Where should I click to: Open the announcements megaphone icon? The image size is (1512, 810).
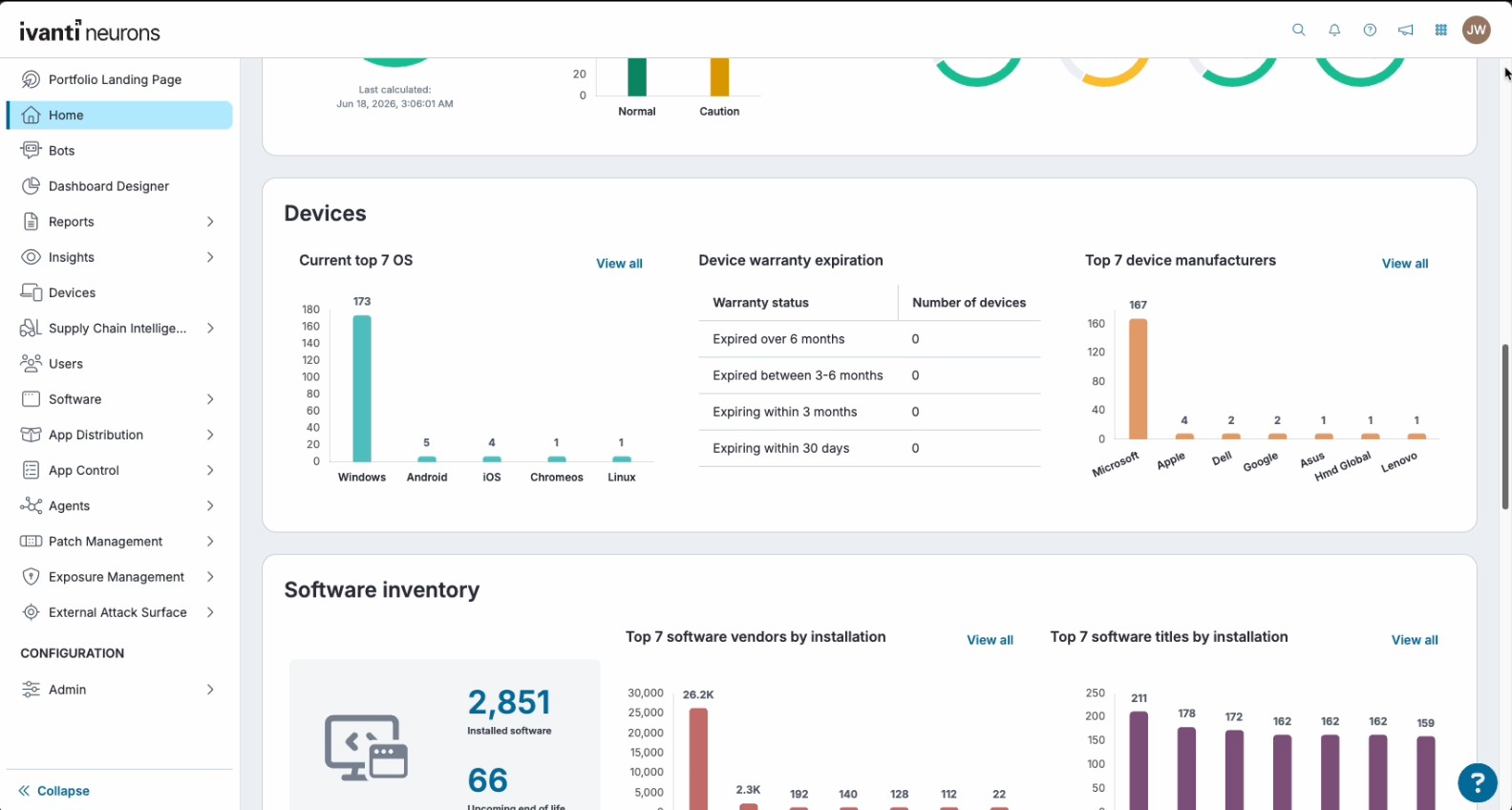(x=1405, y=30)
